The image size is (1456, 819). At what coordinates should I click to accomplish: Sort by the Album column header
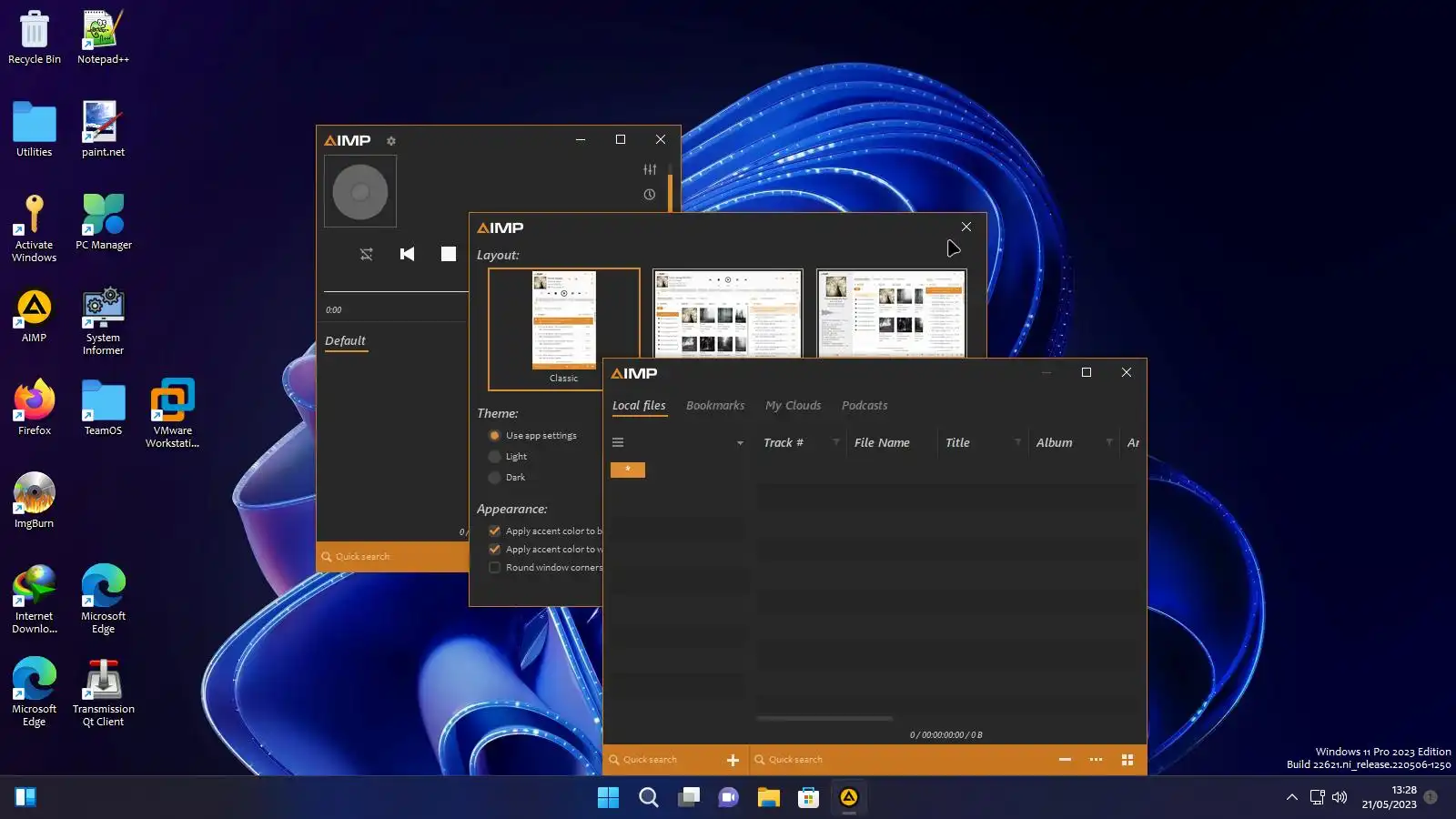click(1055, 443)
